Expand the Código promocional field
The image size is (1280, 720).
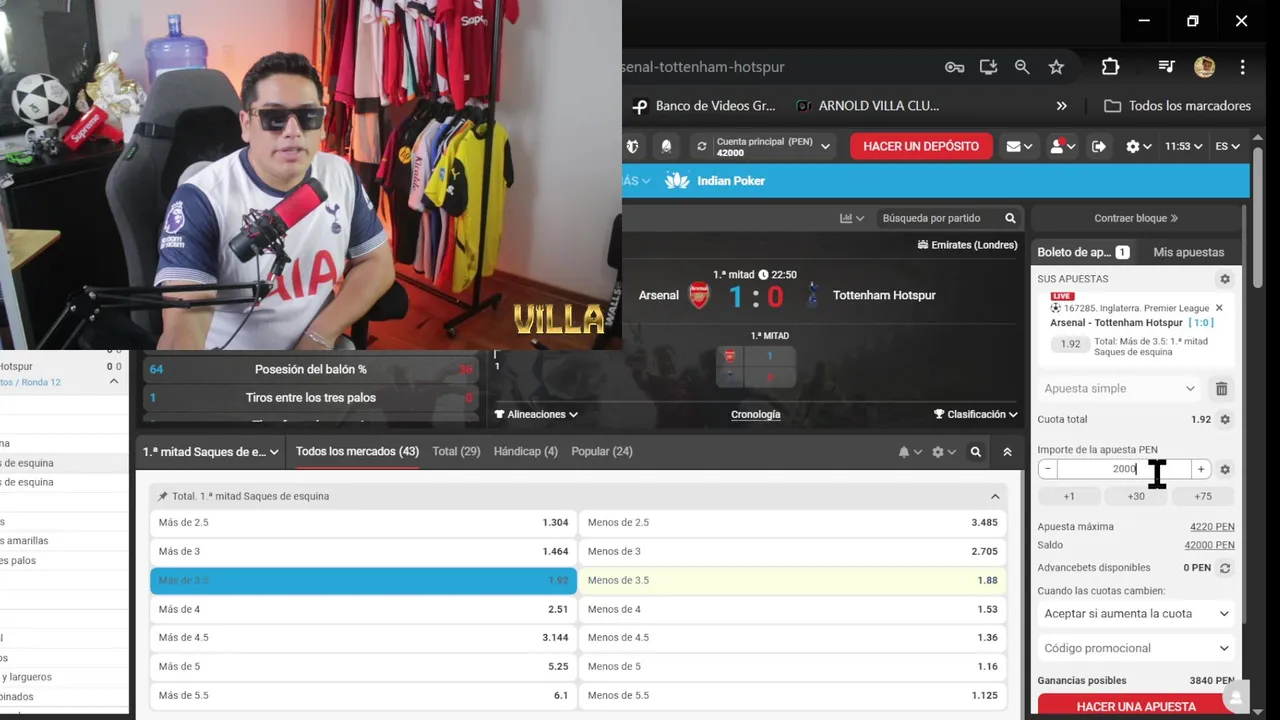pyautogui.click(x=1136, y=648)
